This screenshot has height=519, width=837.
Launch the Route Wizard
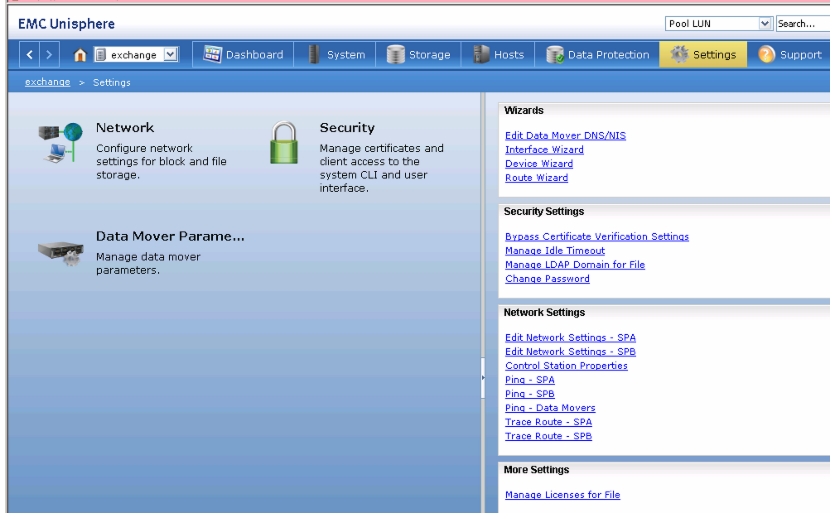pyautogui.click(x=536, y=177)
